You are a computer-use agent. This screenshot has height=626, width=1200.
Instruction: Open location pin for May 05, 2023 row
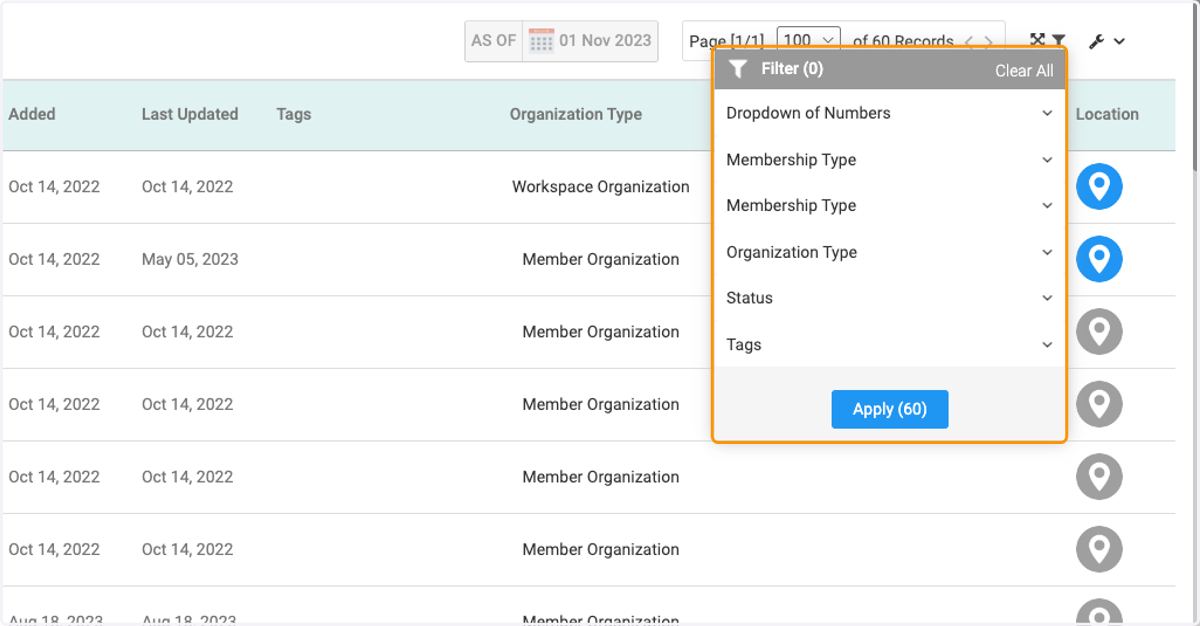tap(1099, 259)
